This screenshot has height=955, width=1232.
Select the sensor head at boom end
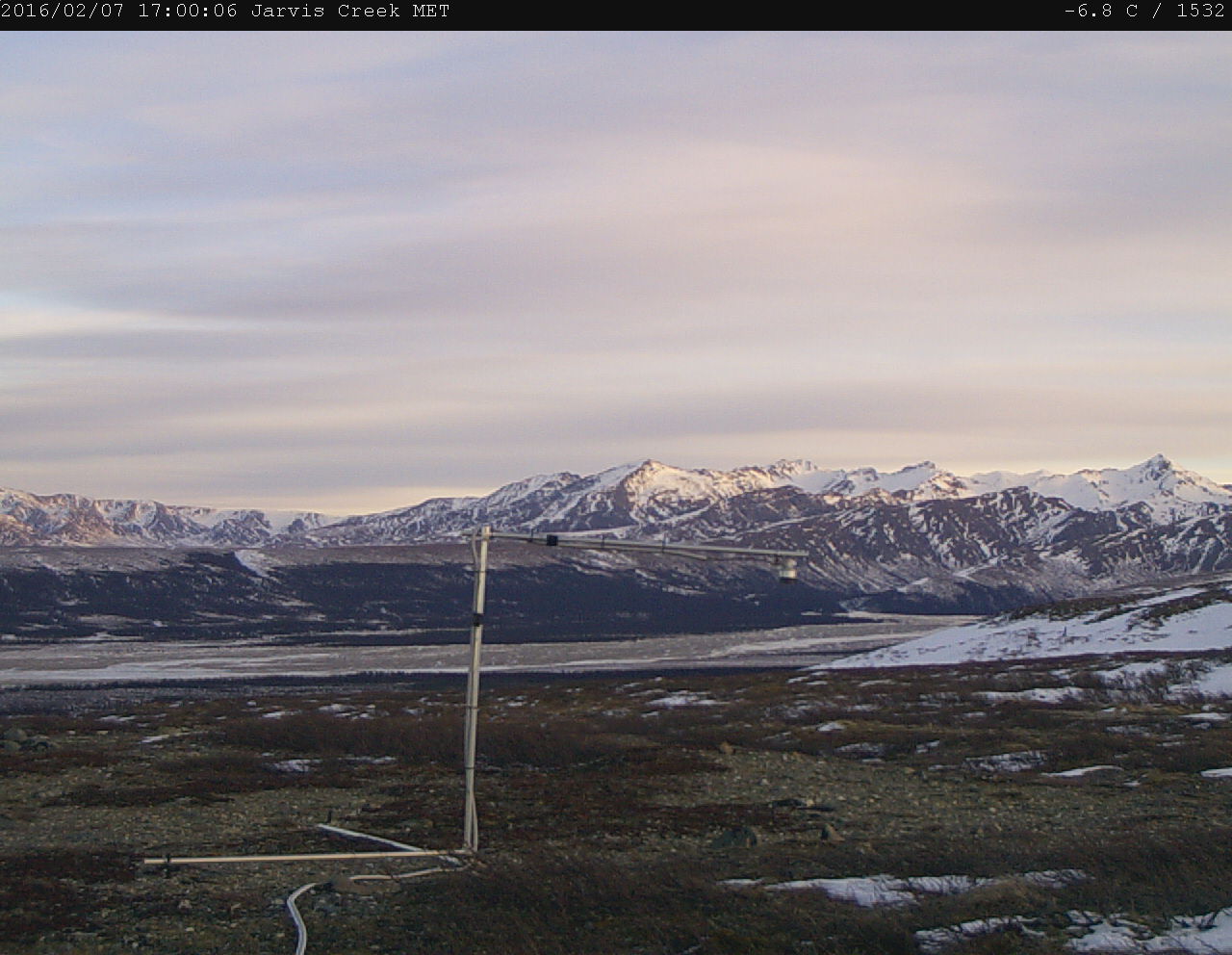[789, 570]
